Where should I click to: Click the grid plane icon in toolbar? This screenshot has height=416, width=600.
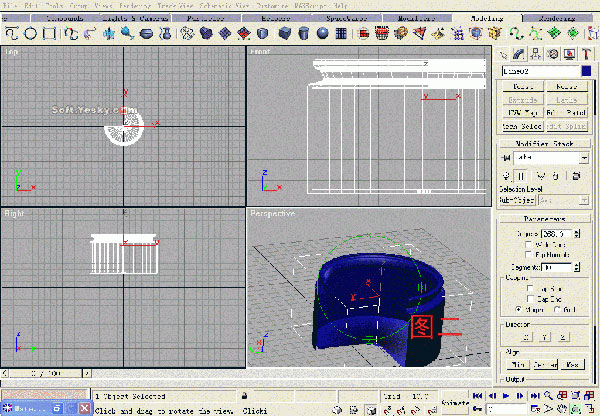tap(341, 34)
